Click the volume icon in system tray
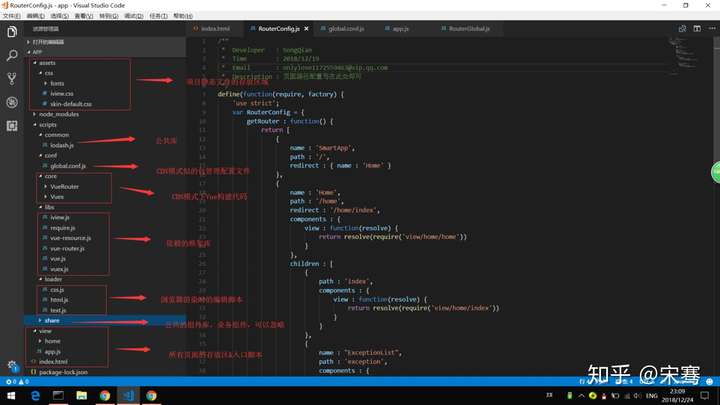The image size is (720, 405). point(637,395)
